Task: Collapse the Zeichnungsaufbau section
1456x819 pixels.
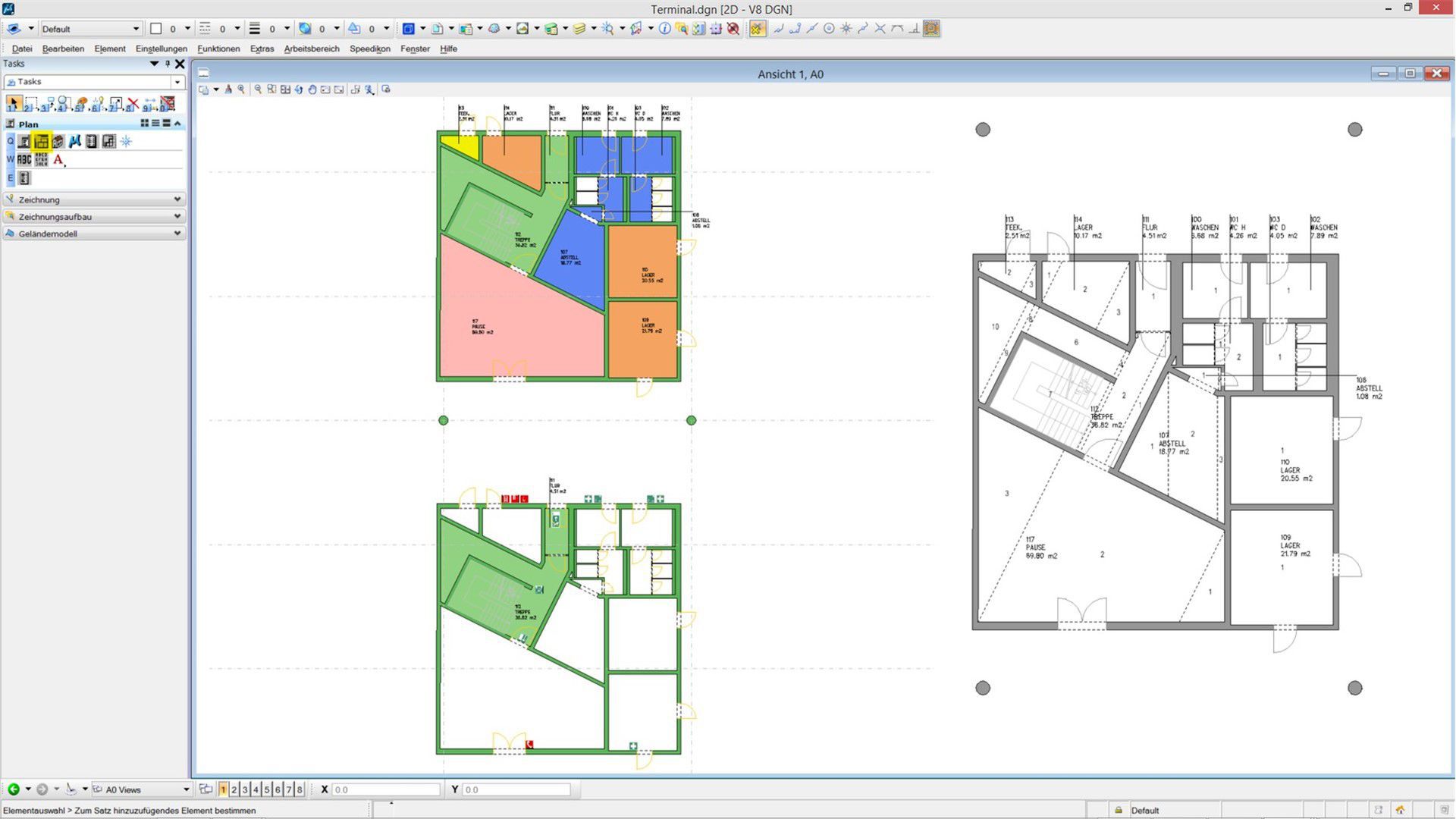Action: click(177, 216)
